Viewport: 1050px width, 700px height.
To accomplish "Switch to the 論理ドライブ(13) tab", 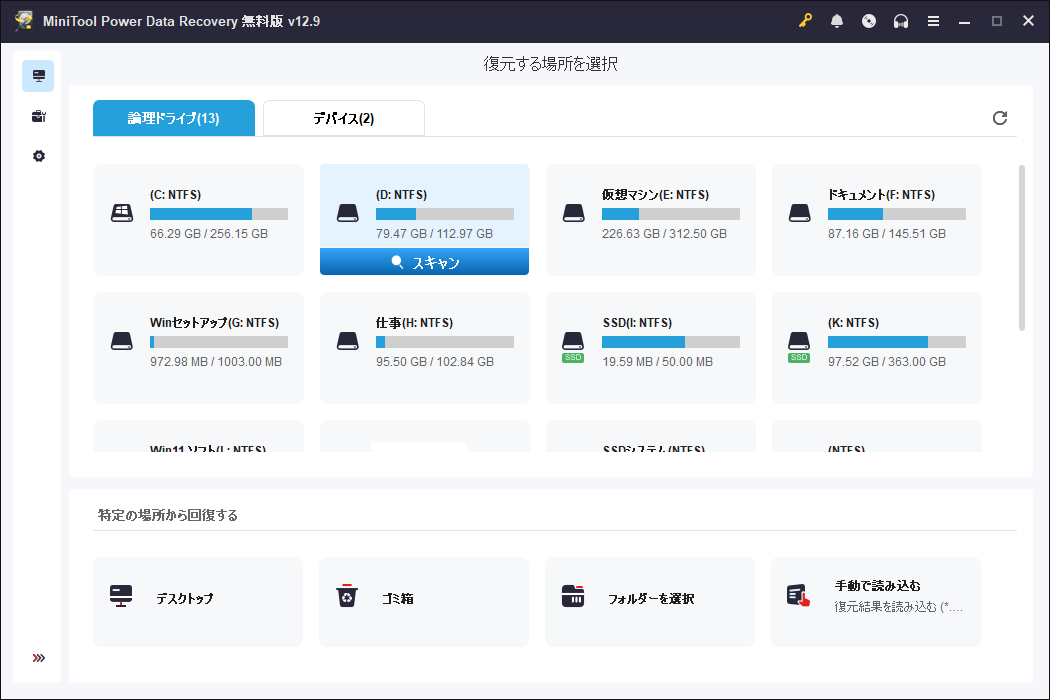I will click(174, 119).
